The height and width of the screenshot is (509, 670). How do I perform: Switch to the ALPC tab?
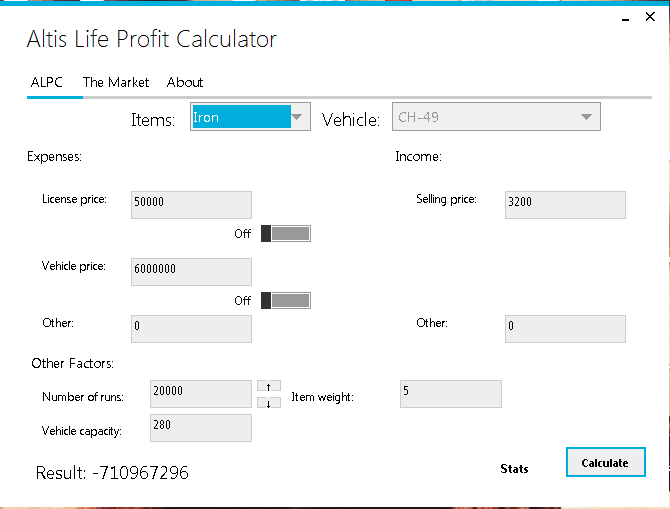(x=47, y=82)
